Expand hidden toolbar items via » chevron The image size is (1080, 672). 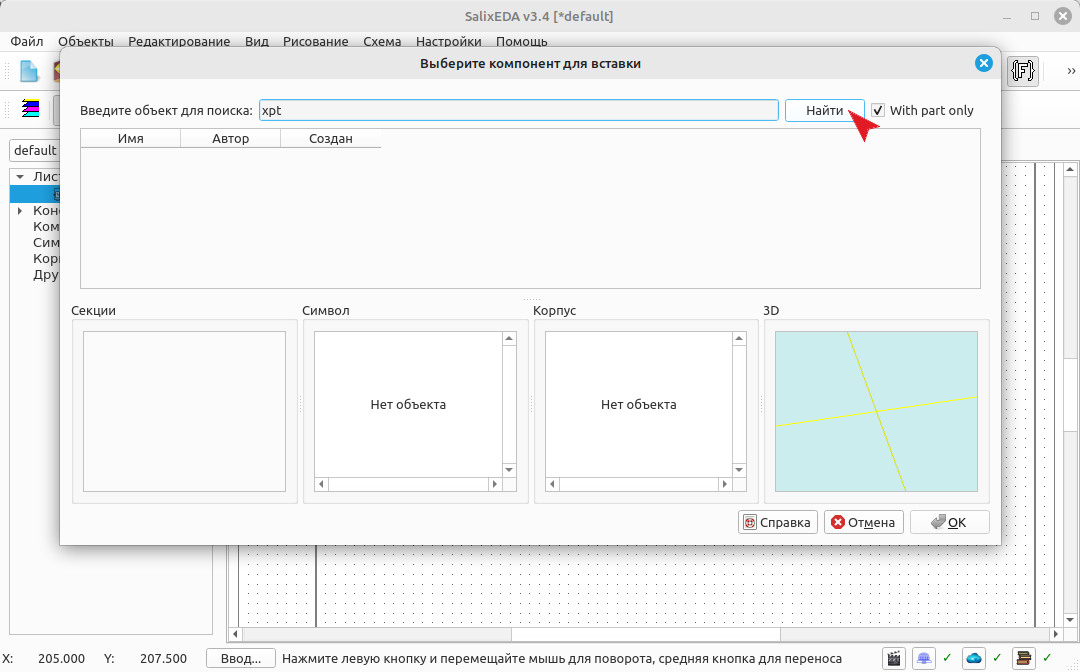(x=1071, y=70)
